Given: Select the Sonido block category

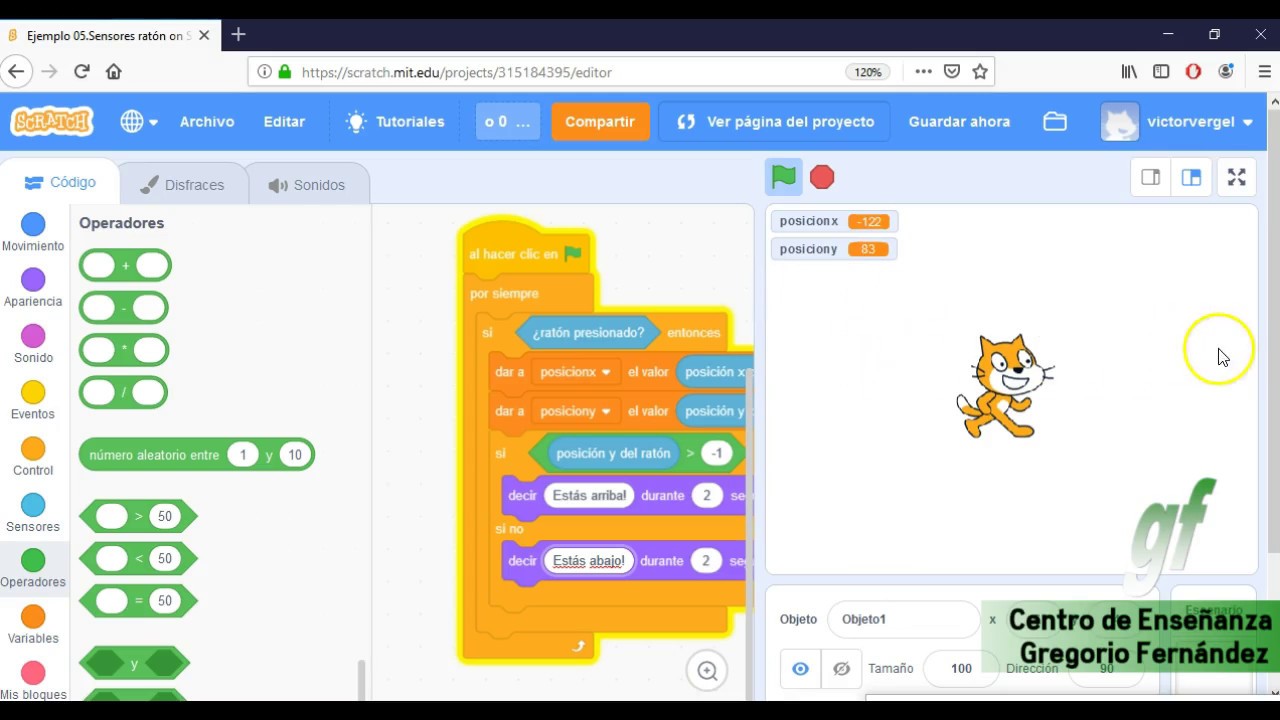Looking at the screenshot, I should tap(33, 344).
